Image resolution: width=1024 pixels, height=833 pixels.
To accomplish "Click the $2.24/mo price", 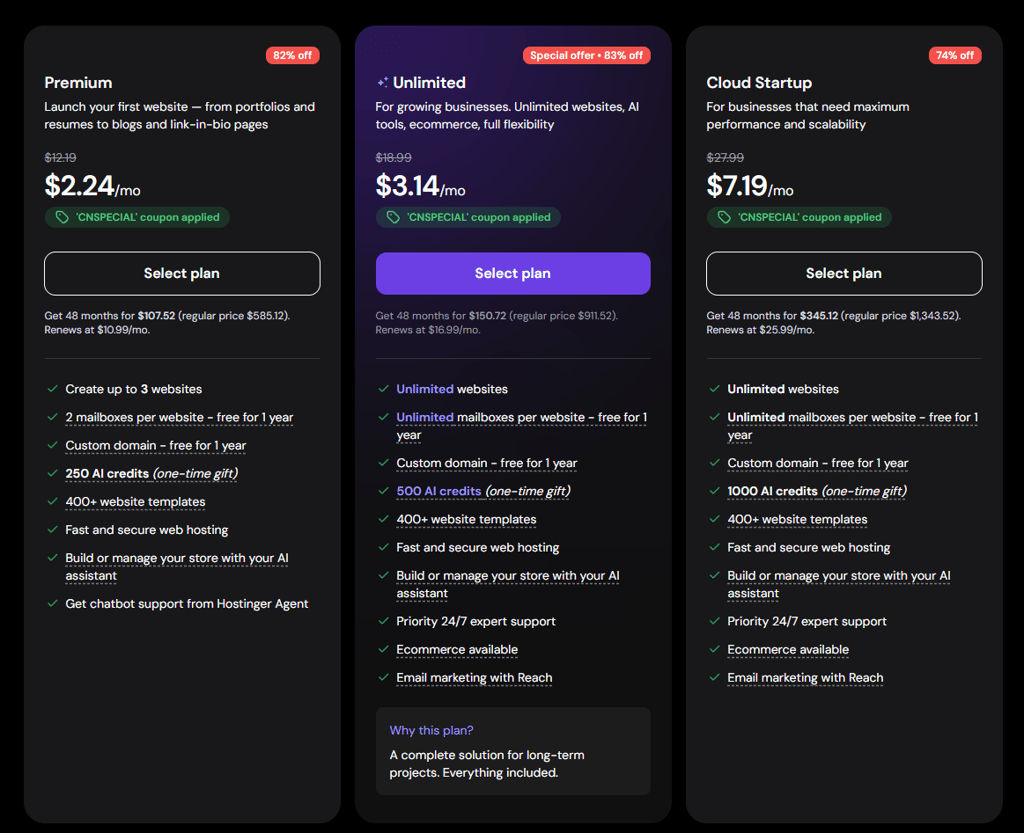I will pos(92,185).
